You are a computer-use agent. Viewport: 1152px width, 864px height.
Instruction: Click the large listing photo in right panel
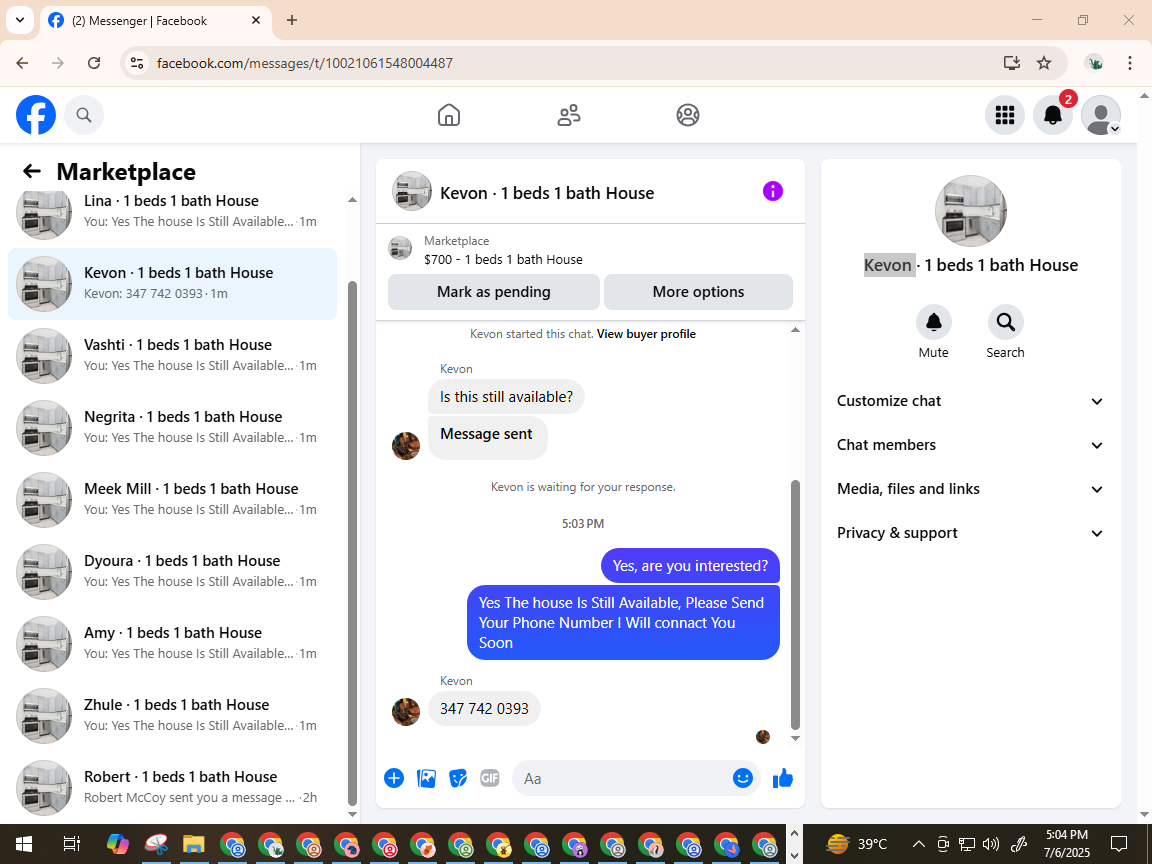click(x=971, y=211)
